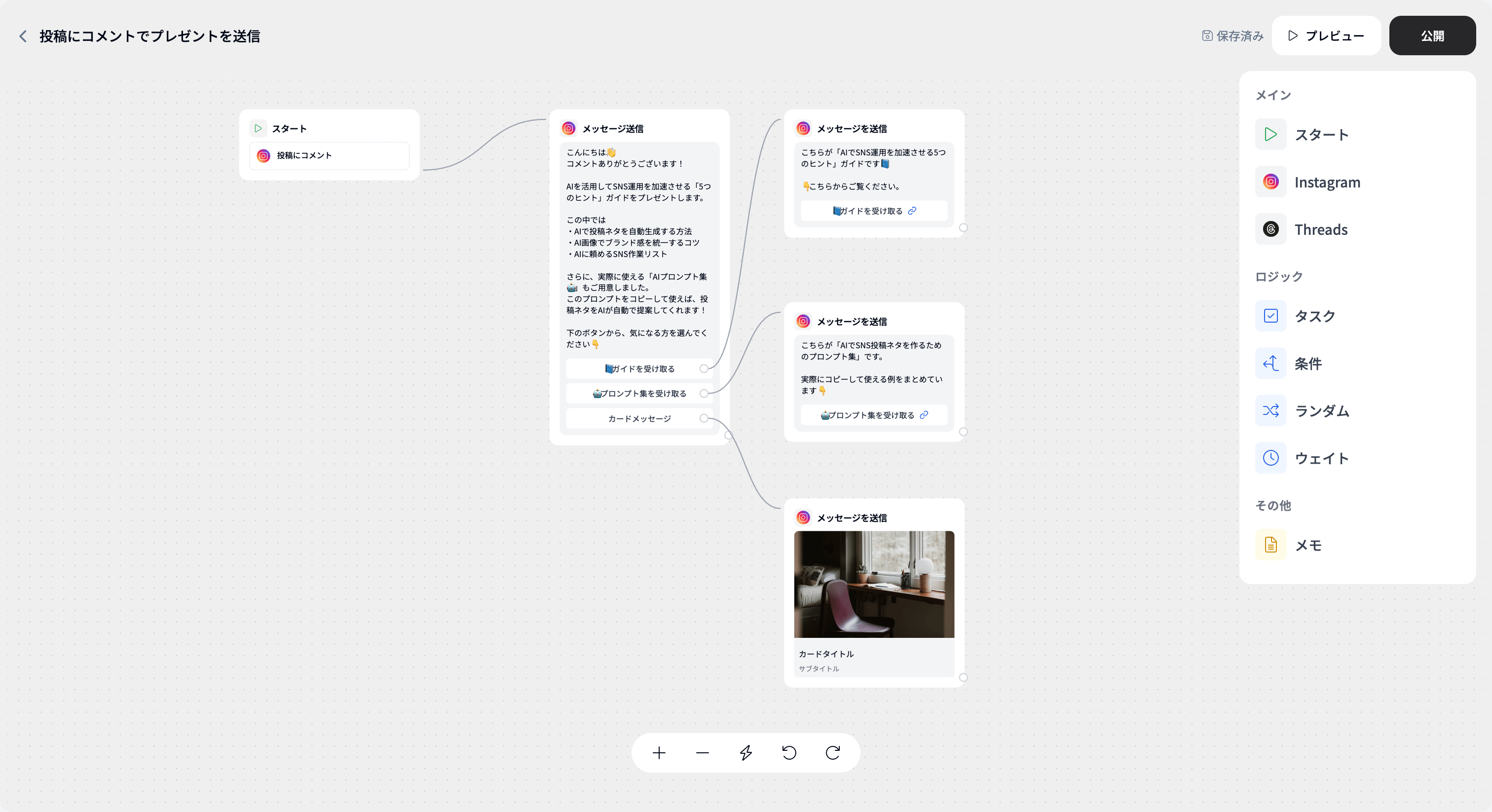Undo the last canvas action
Viewport: 1492px width, 812px height.
[789, 753]
